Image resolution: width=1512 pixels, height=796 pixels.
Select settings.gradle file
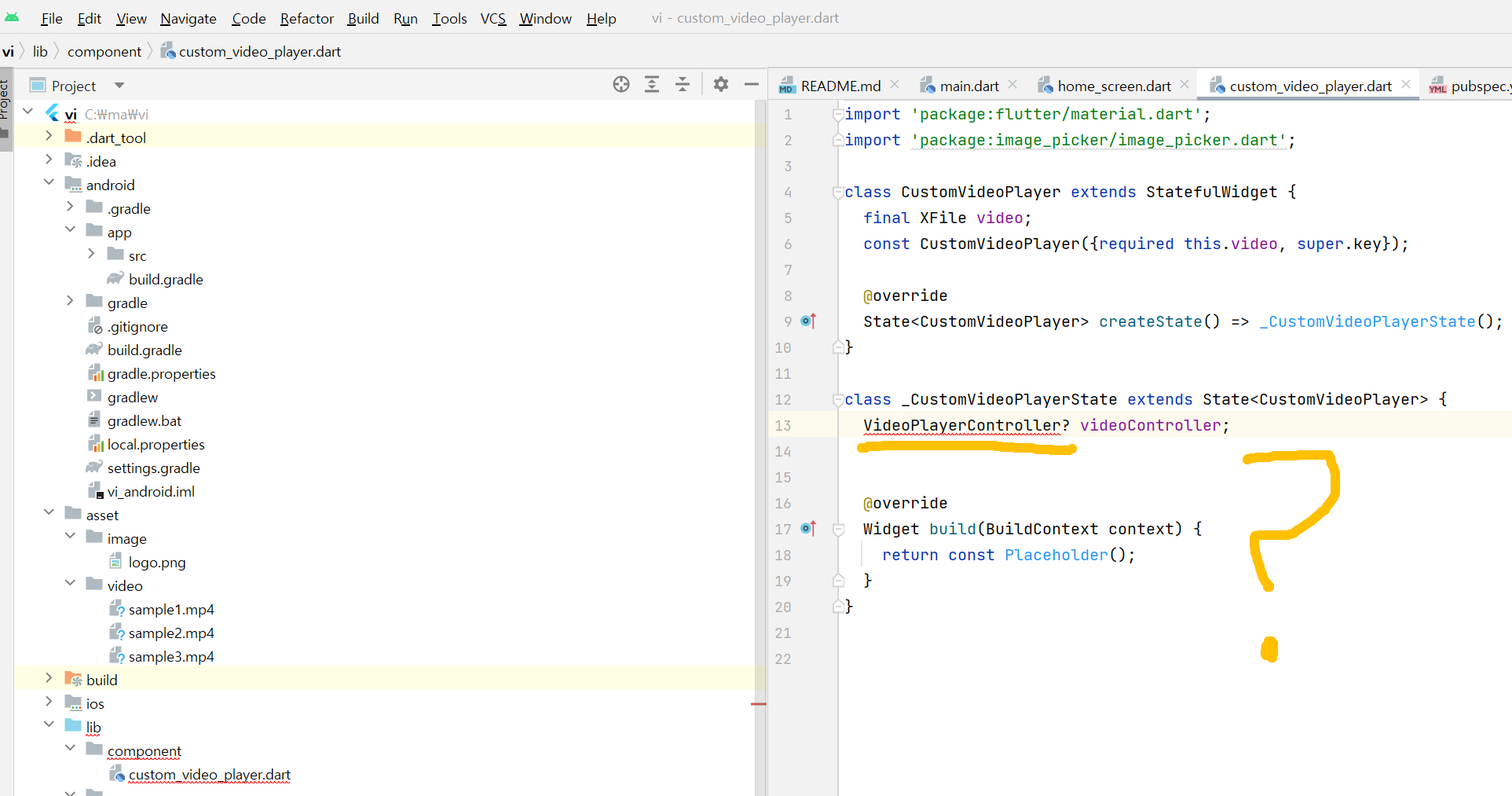coord(153,468)
